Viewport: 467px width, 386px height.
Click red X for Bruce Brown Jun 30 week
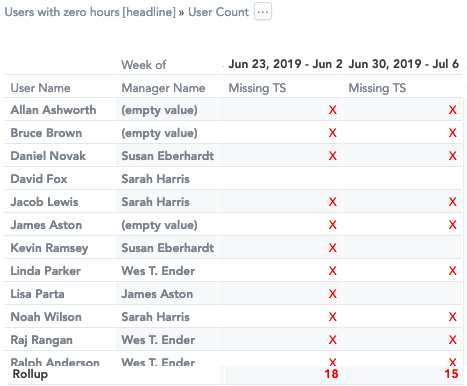tap(452, 133)
